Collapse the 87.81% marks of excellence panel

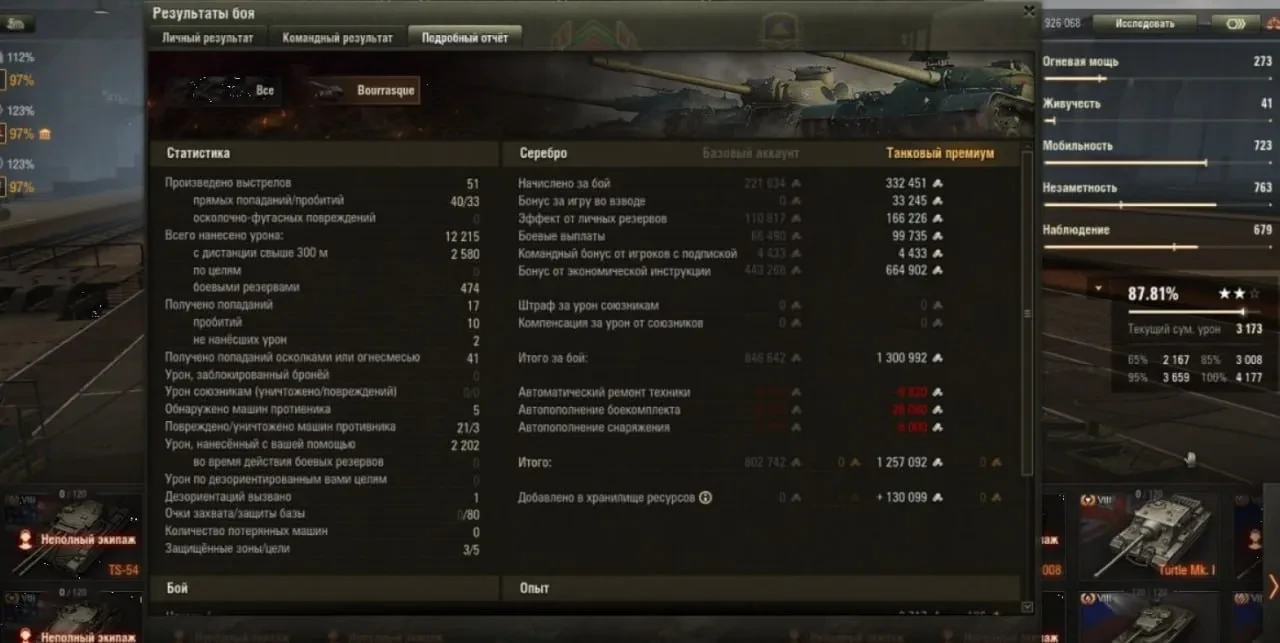(1099, 289)
